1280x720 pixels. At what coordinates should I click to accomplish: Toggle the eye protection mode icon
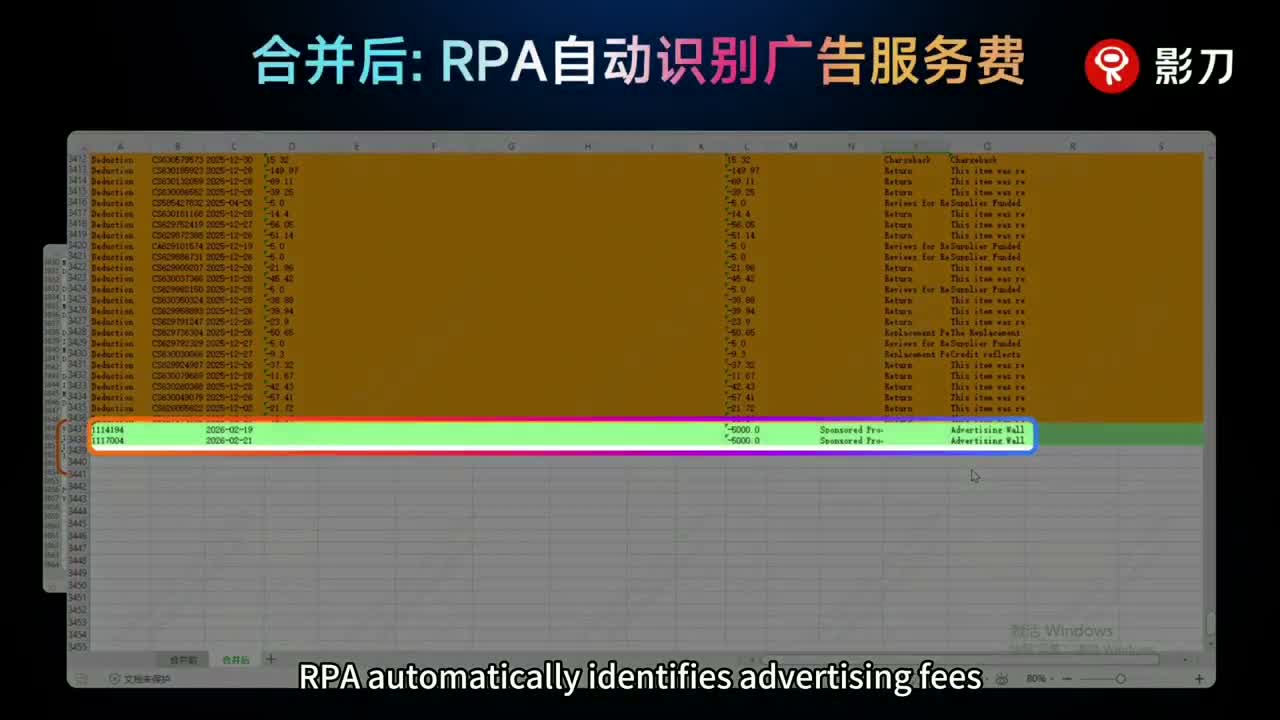(1001, 679)
